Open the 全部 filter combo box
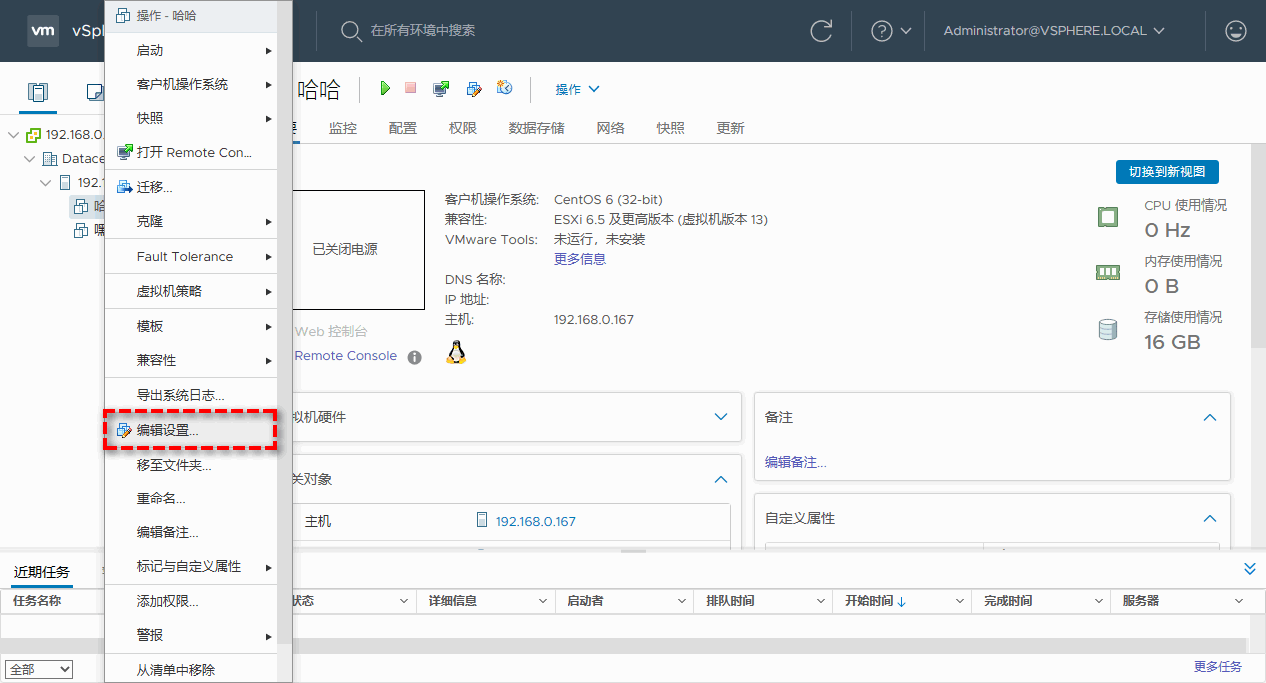Viewport: 1266px width, 683px height. (x=39, y=669)
